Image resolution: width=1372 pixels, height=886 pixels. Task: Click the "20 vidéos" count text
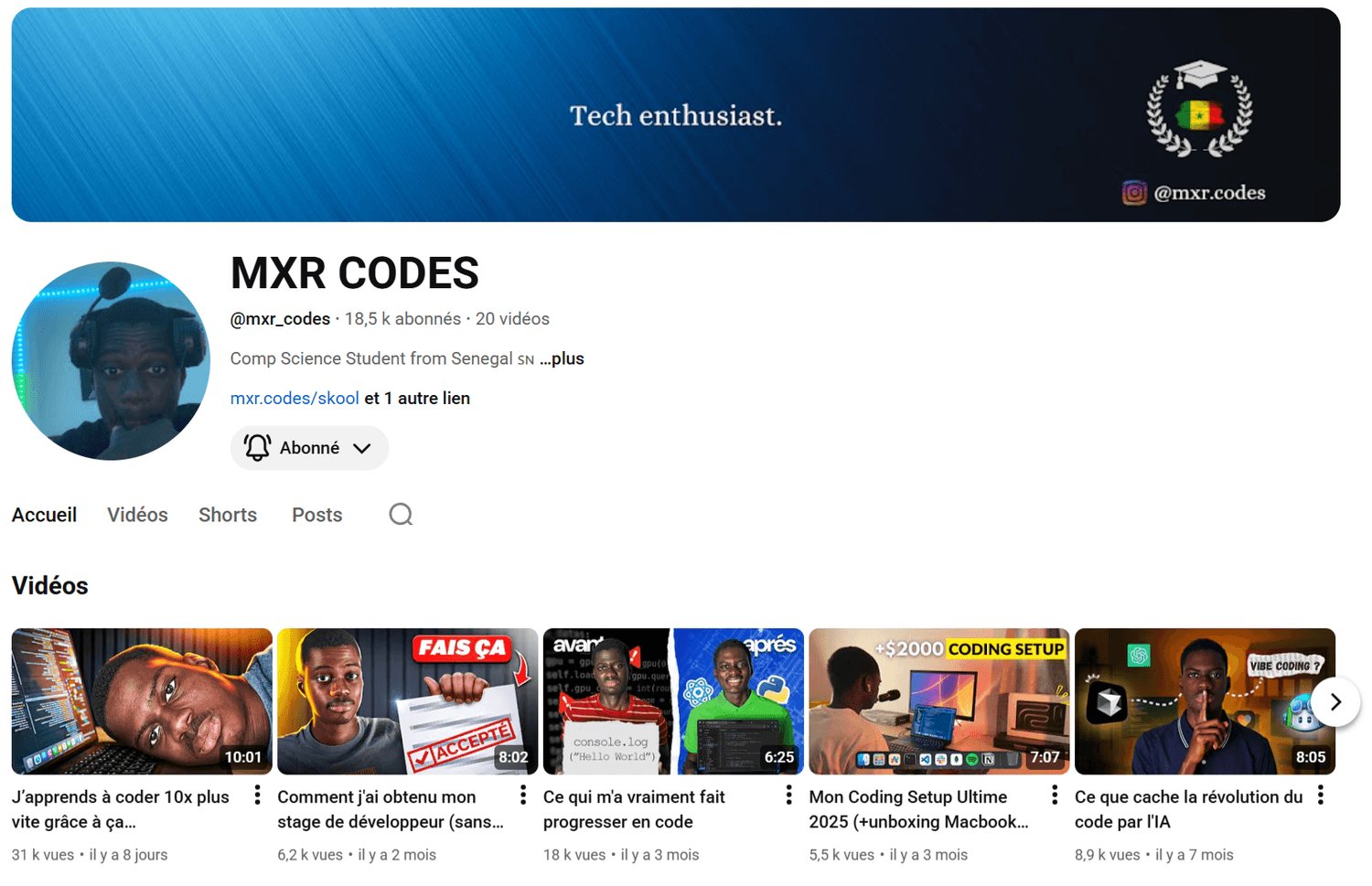[x=512, y=319]
